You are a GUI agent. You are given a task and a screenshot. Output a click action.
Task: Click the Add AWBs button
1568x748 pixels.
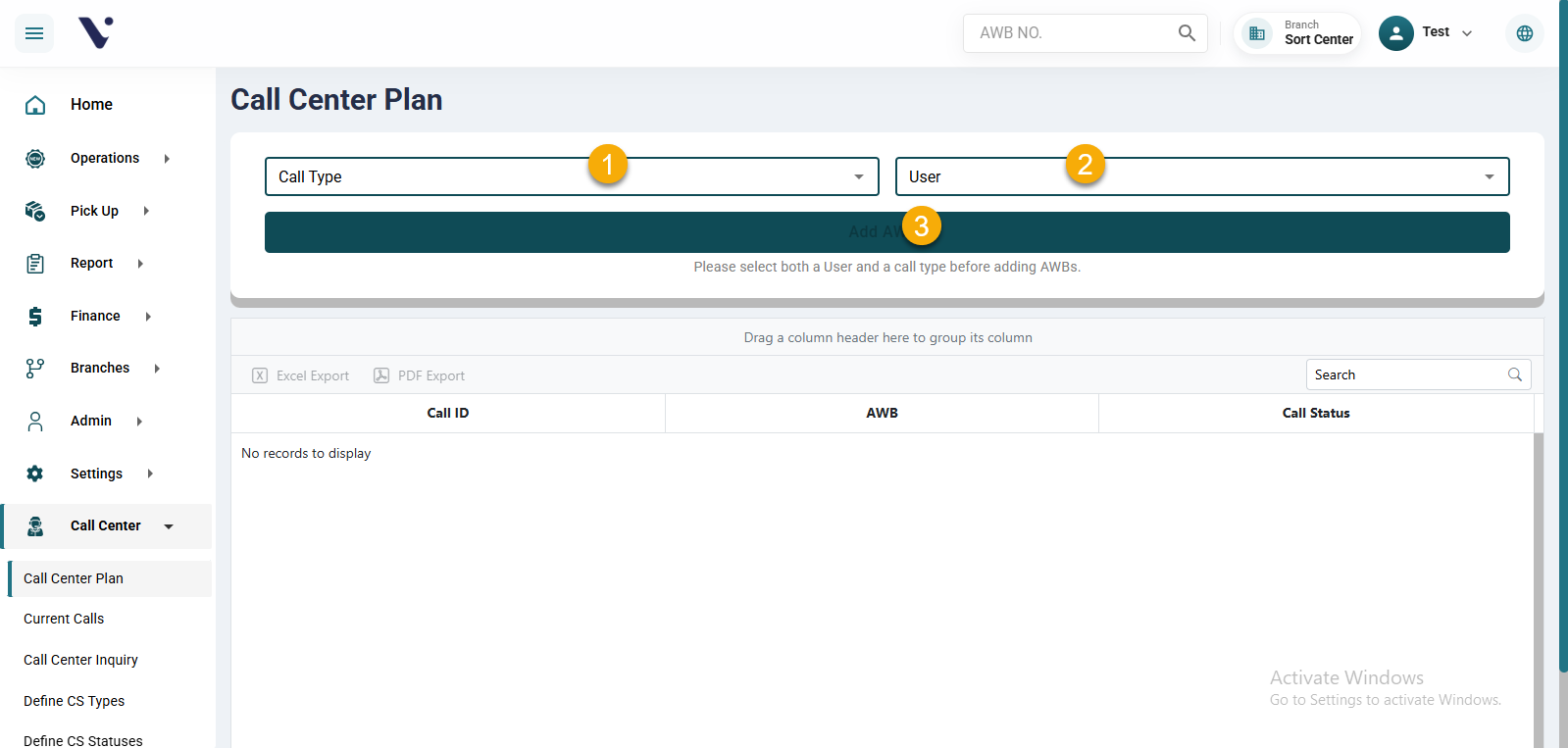887,232
